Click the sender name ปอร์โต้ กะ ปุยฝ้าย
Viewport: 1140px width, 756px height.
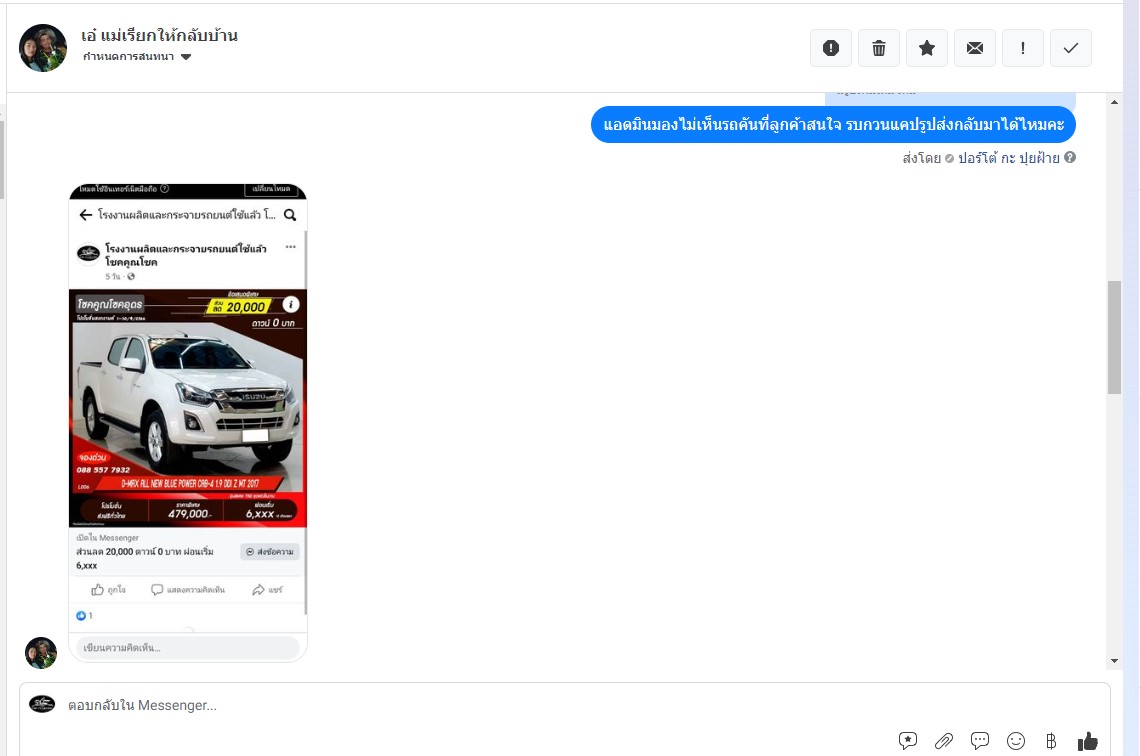click(x=1008, y=158)
